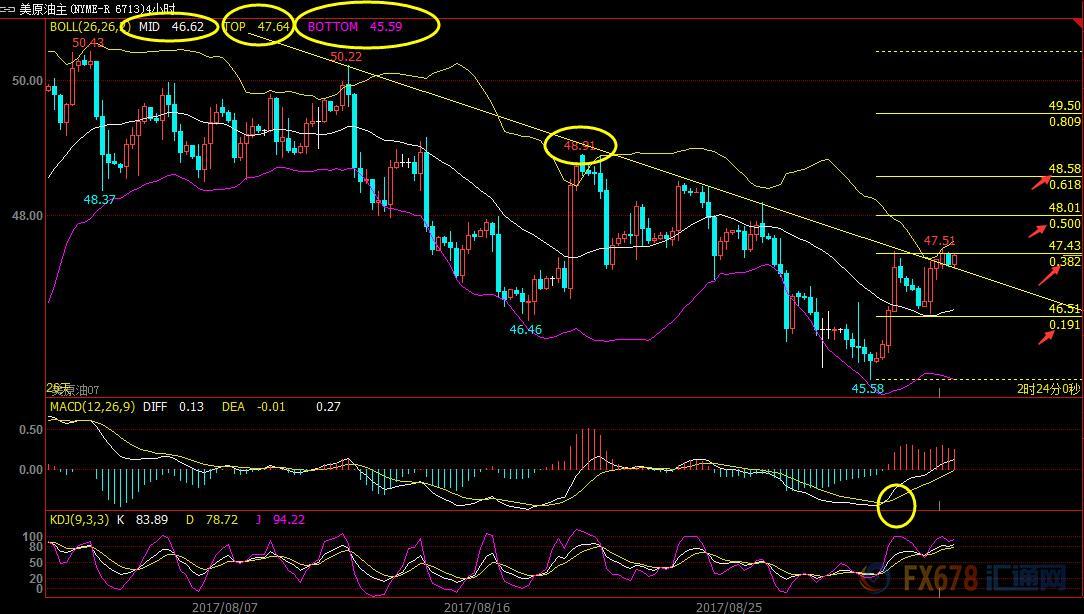
Task: Click the red arrow beside the 0.618 level
Action: point(1041,181)
